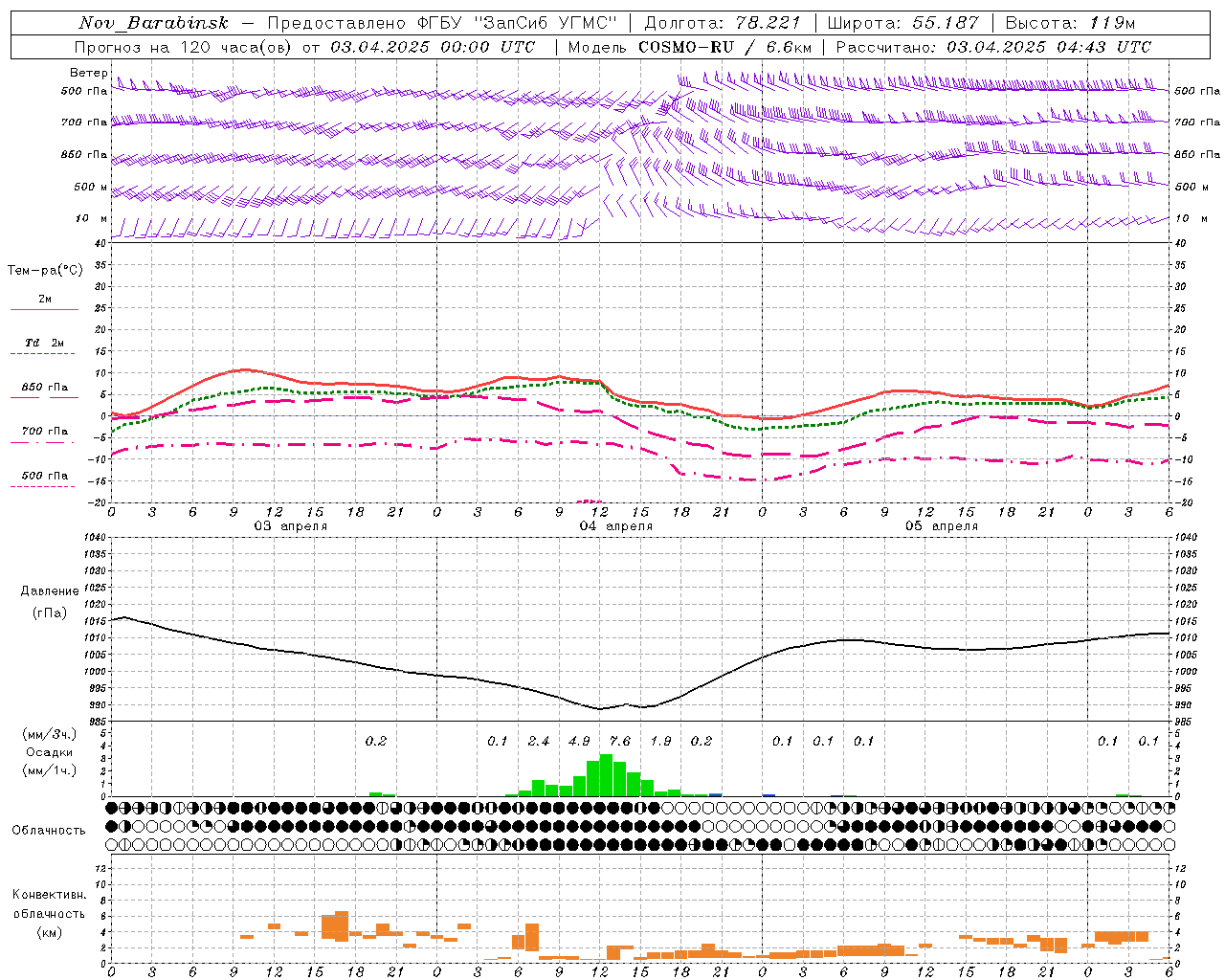Click the '2м' temperature legend entry
Image resolution: width=1225 pixels, height=980 pixels.
pos(45,300)
